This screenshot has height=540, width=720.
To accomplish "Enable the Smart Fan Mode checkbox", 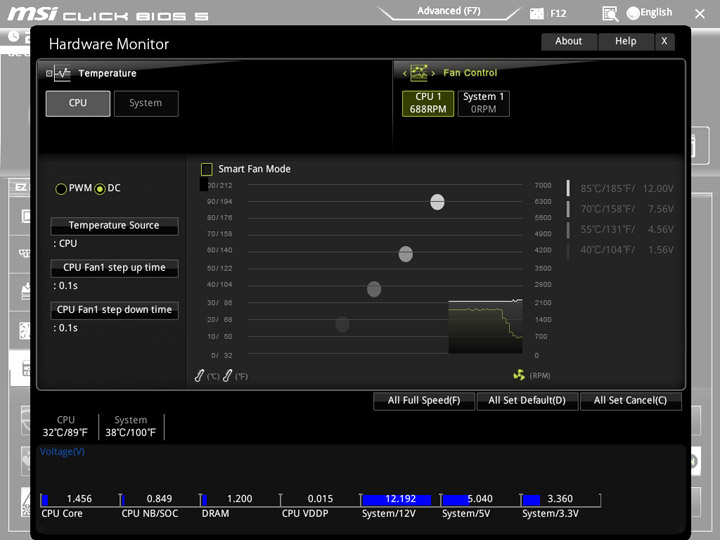I will tap(207, 169).
